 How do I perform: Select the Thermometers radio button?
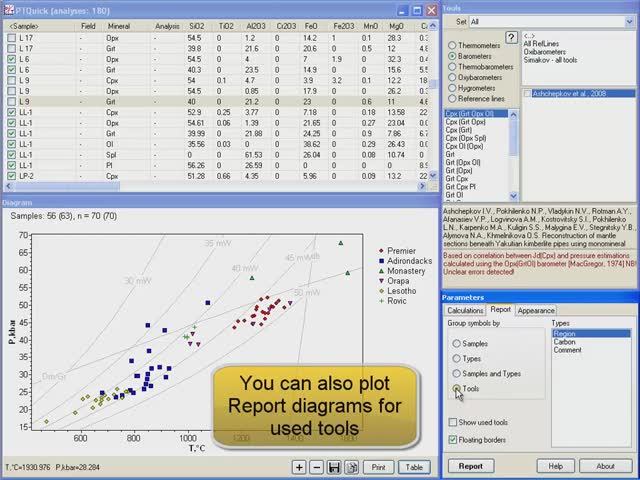point(452,45)
